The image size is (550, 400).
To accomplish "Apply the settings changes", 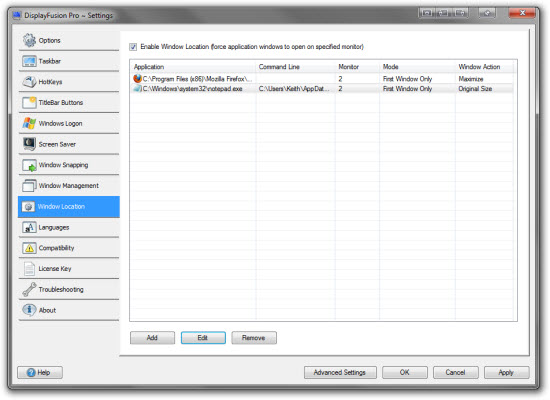I will 506,372.
